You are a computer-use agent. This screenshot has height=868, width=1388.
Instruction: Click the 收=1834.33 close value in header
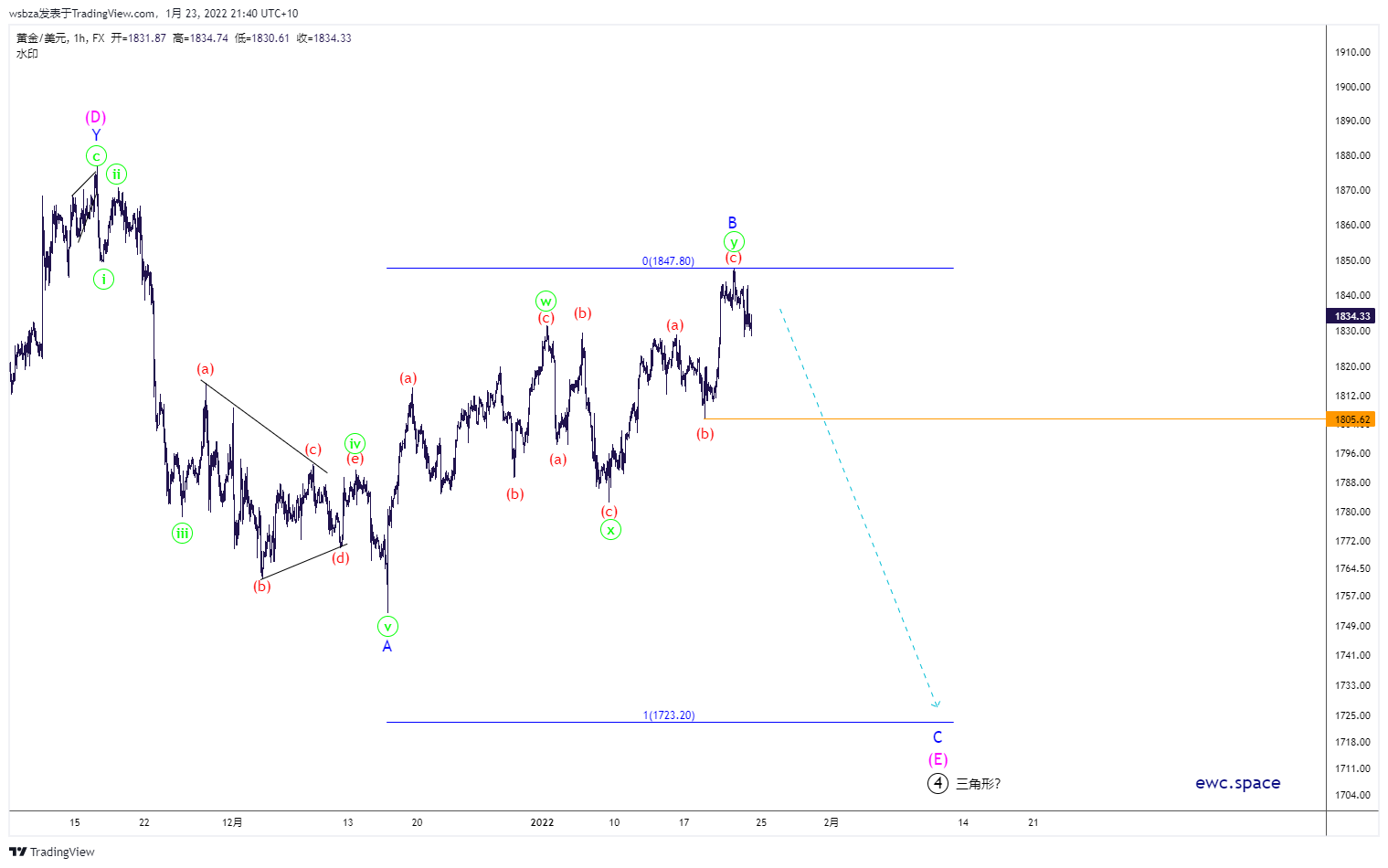(x=324, y=38)
